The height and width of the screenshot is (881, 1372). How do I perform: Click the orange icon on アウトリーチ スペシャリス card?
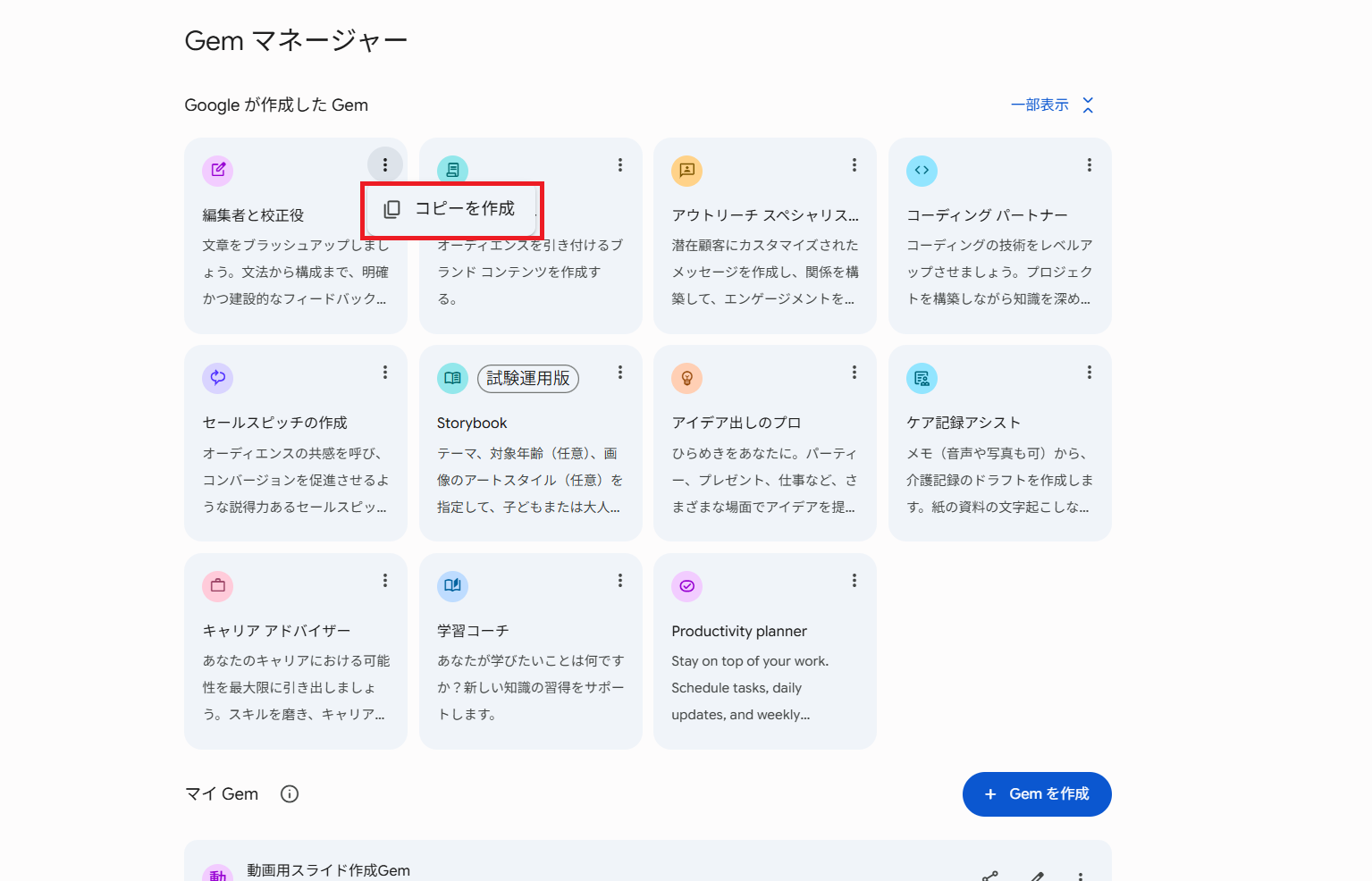tap(687, 170)
